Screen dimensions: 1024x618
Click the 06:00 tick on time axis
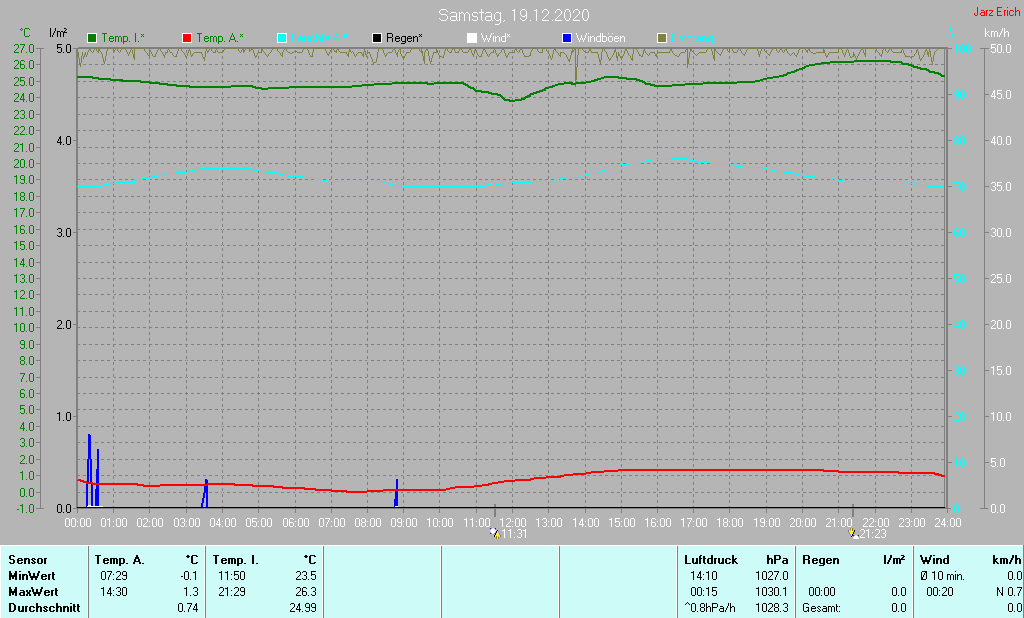[295, 523]
